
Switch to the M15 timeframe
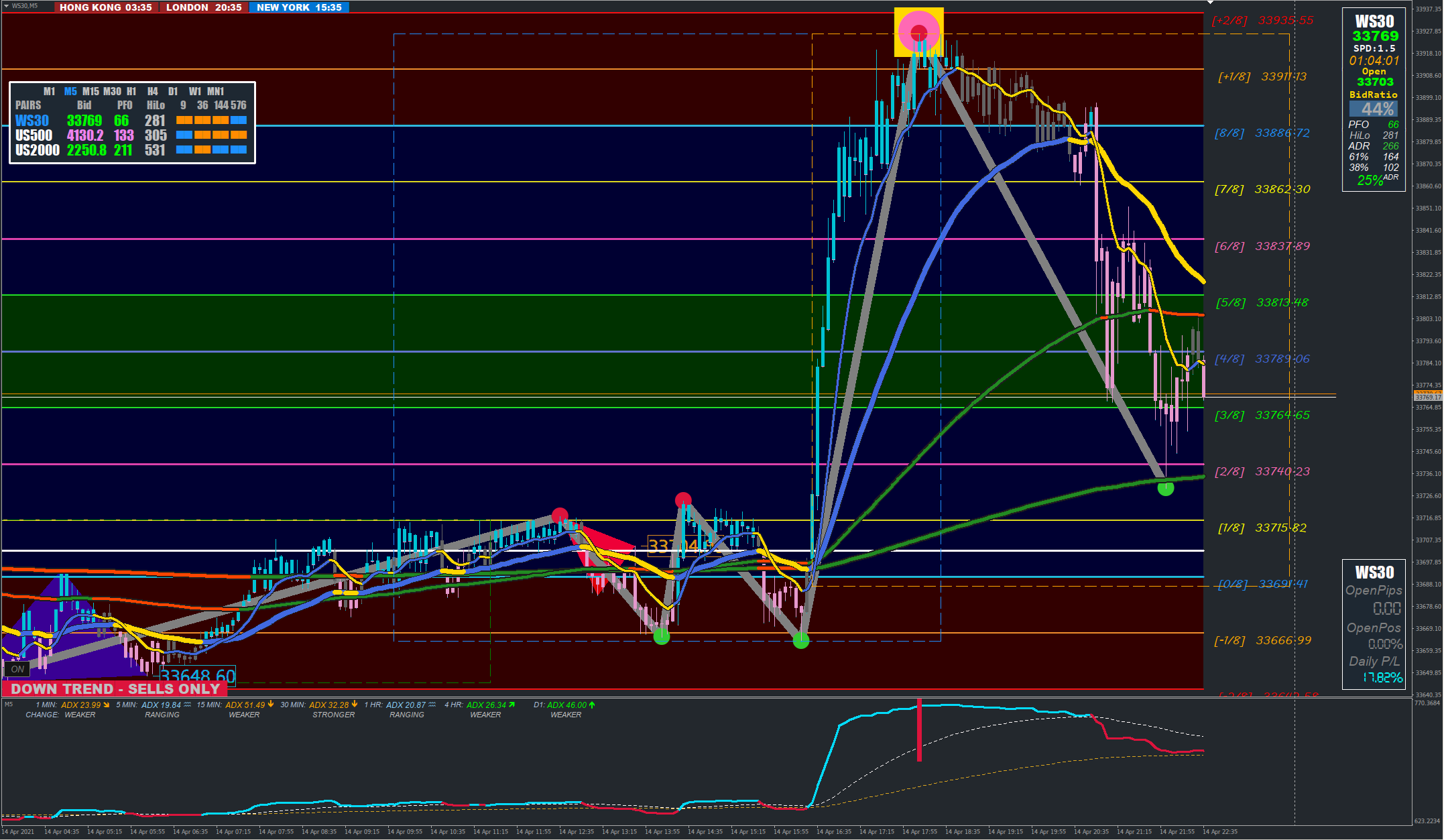91,91
